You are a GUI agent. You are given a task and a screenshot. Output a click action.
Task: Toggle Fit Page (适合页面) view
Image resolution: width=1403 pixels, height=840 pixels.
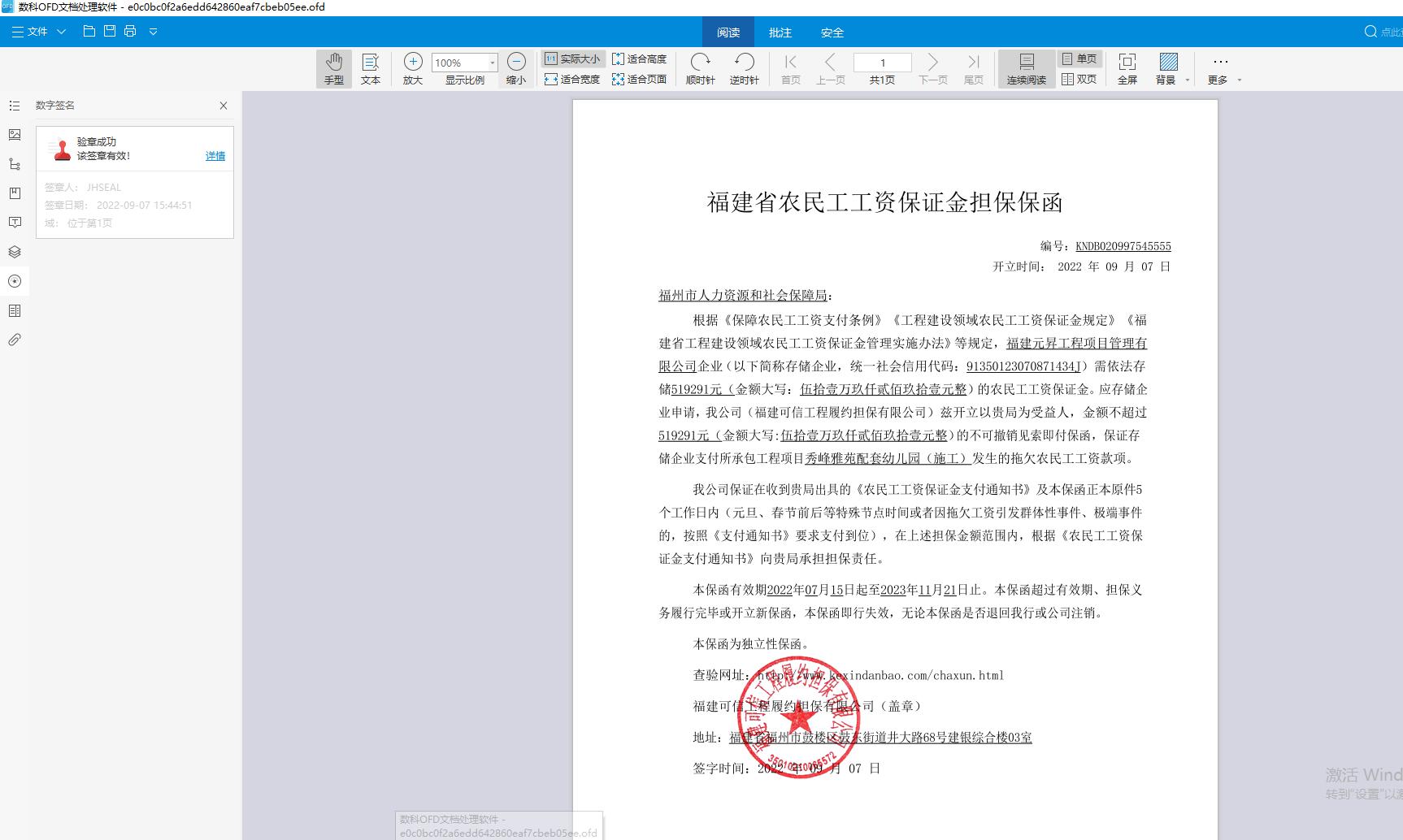(640, 79)
